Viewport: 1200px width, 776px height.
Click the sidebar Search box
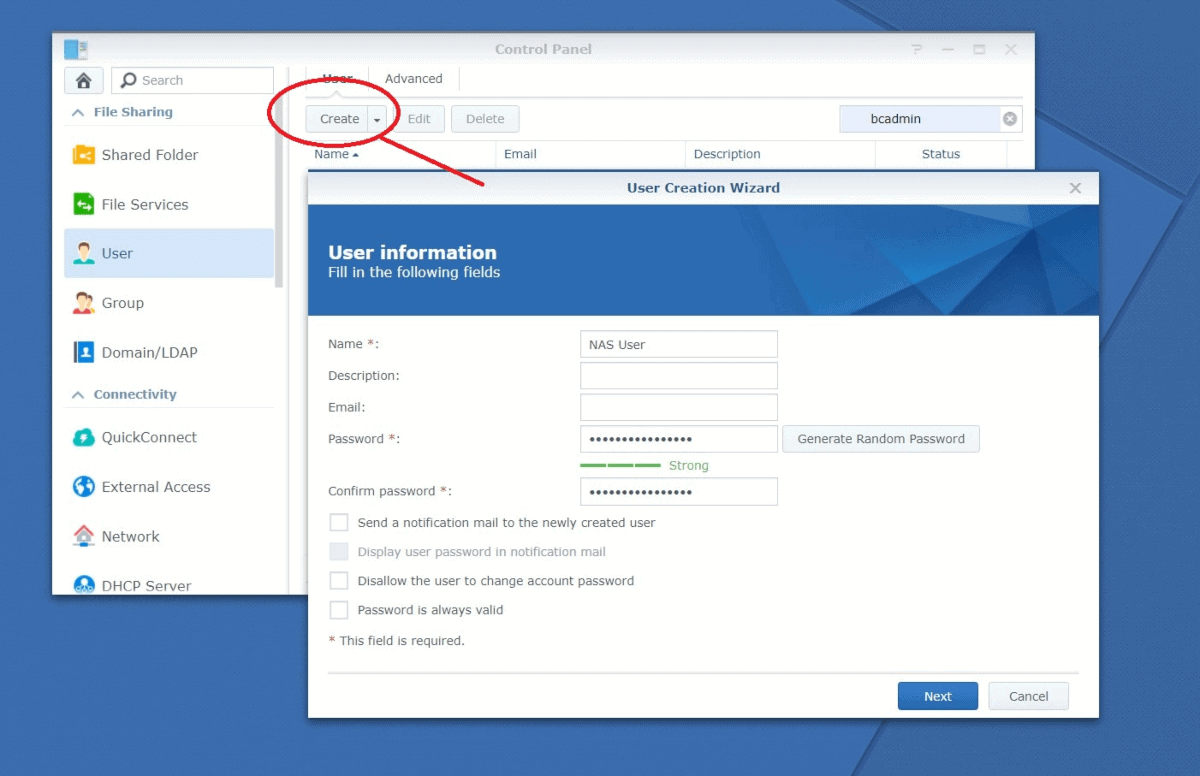coord(192,80)
